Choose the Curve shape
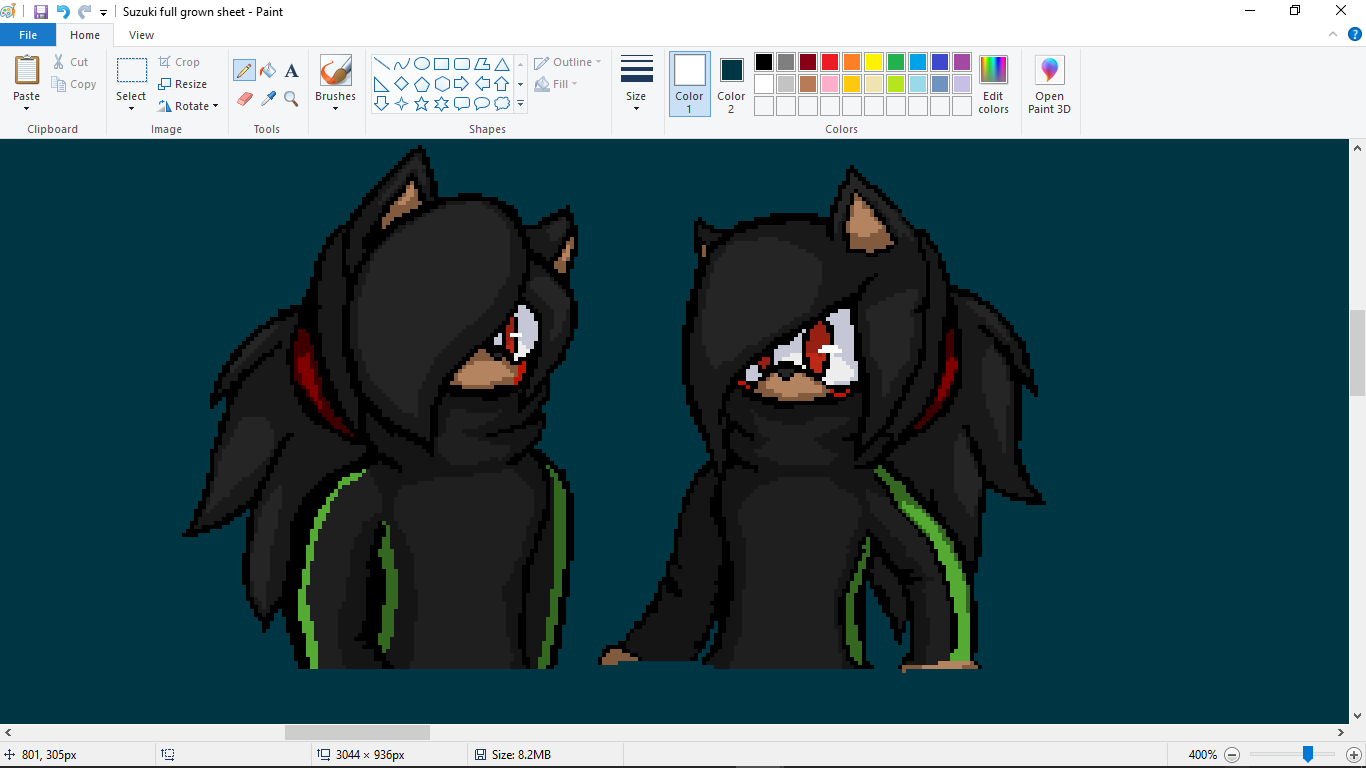The width and height of the screenshot is (1366, 768). pos(402,64)
